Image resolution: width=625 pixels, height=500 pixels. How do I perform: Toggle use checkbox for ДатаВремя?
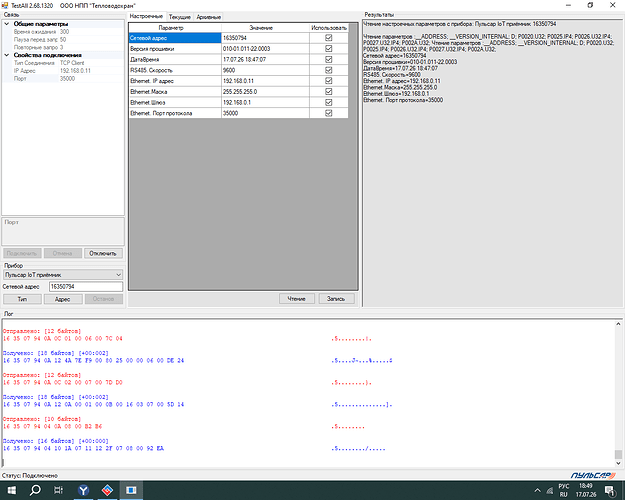pos(328,59)
